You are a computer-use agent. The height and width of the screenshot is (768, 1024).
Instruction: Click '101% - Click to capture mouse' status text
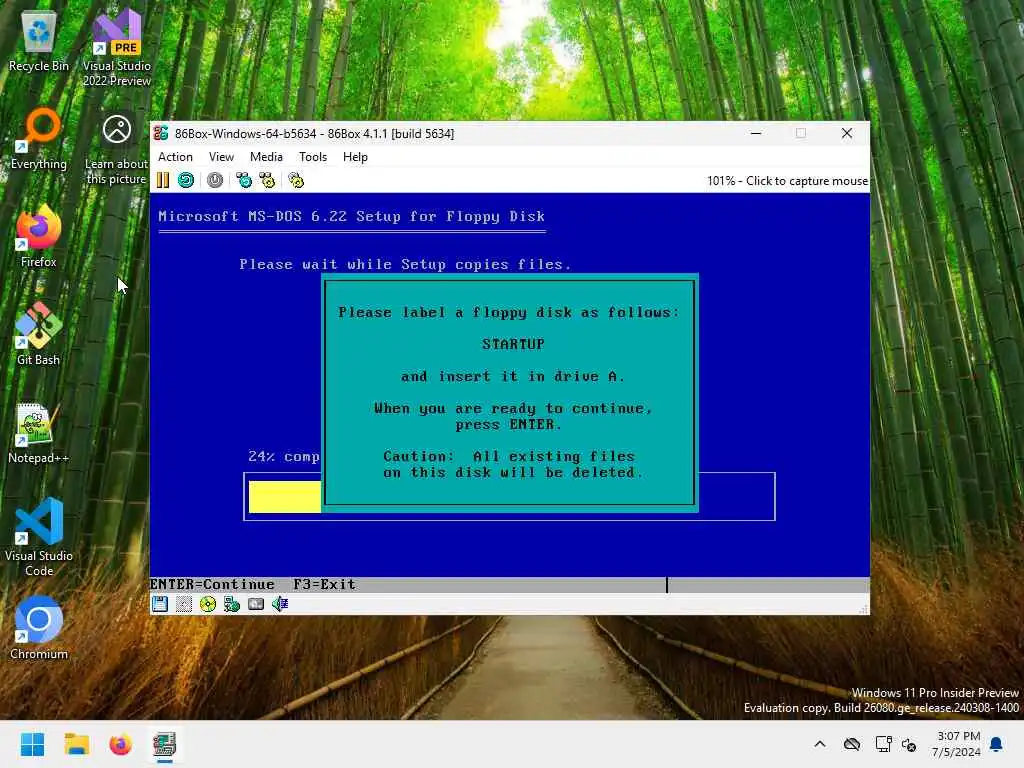787,181
